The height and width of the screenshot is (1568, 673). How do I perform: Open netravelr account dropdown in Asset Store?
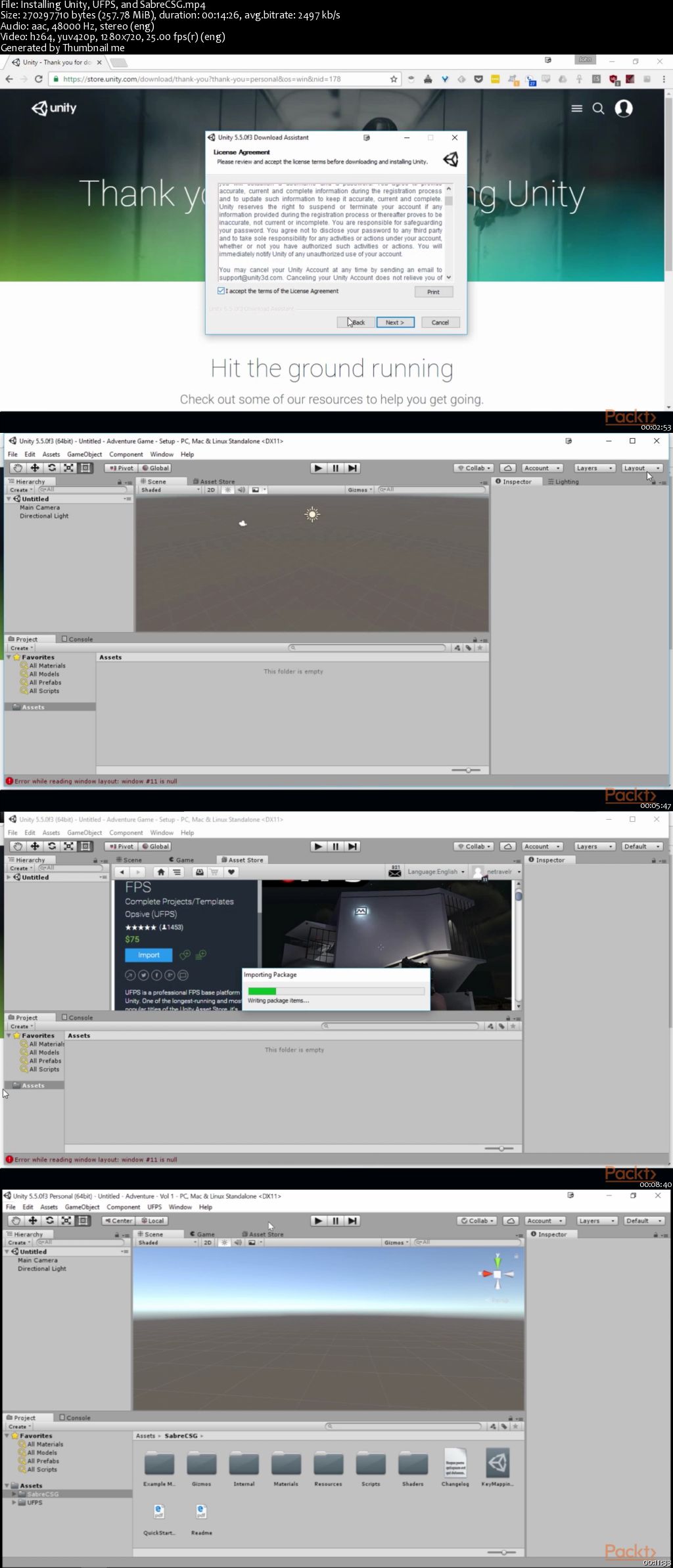(498, 872)
